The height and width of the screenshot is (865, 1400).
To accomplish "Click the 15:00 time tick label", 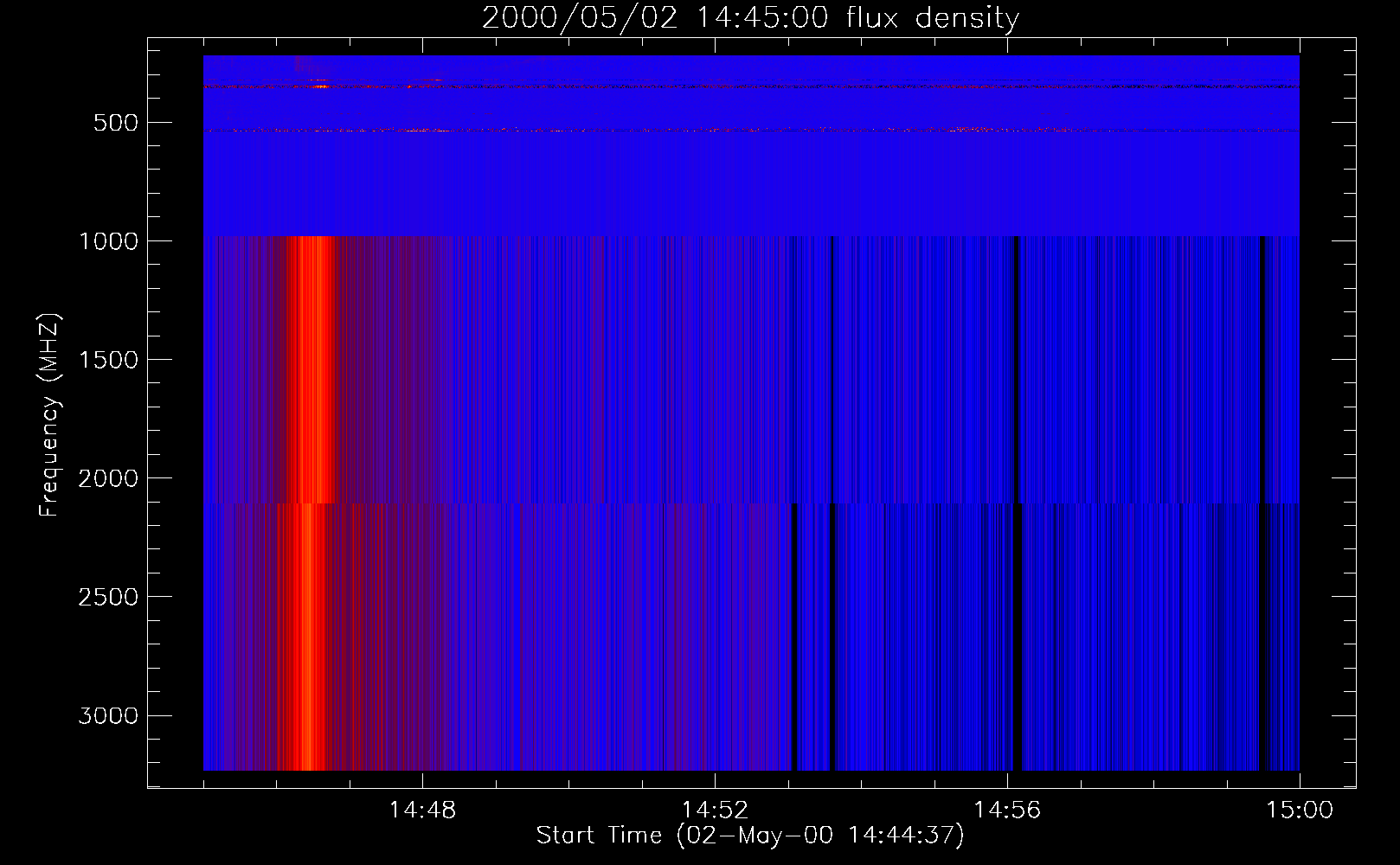I will point(1300,811).
